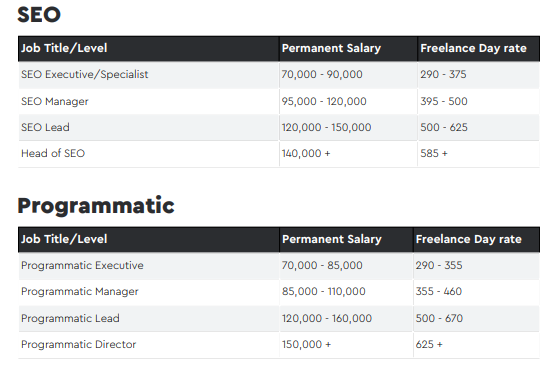This screenshot has height=372, width=550.
Task: Click the SEO Lead job title
Action: pos(45,127)
